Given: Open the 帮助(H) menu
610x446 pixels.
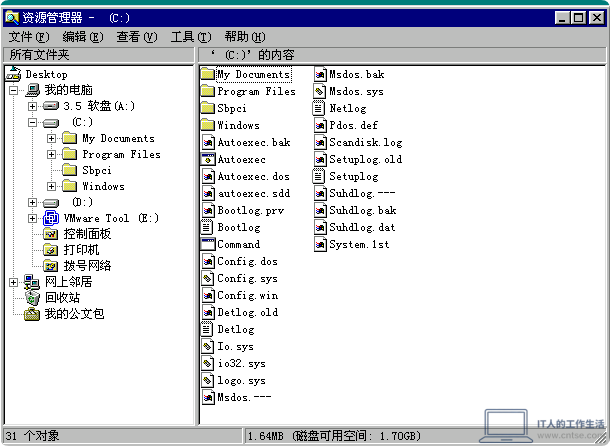Looking at the screenshot, I should pyautogui.click(x=245, y=37).
